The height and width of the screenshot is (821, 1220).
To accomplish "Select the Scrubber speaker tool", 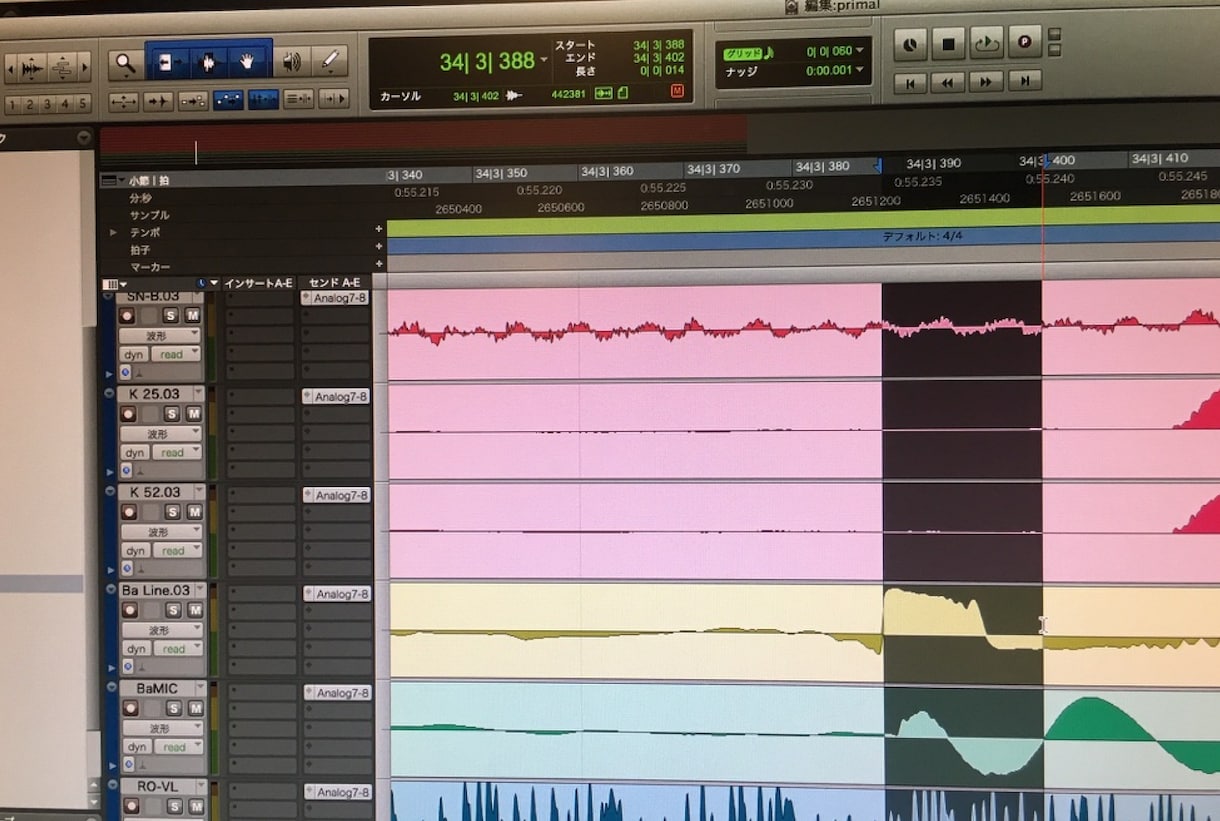I will (290, 63).
